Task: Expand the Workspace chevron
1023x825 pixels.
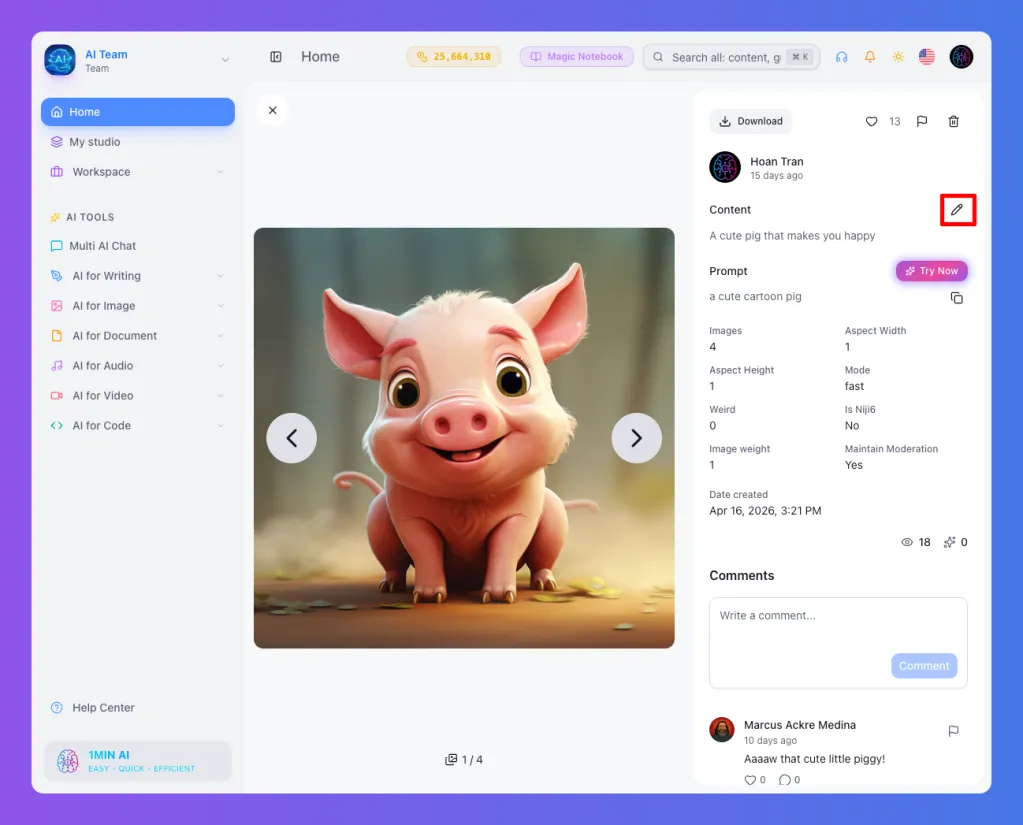Action: tap(221, 172)
